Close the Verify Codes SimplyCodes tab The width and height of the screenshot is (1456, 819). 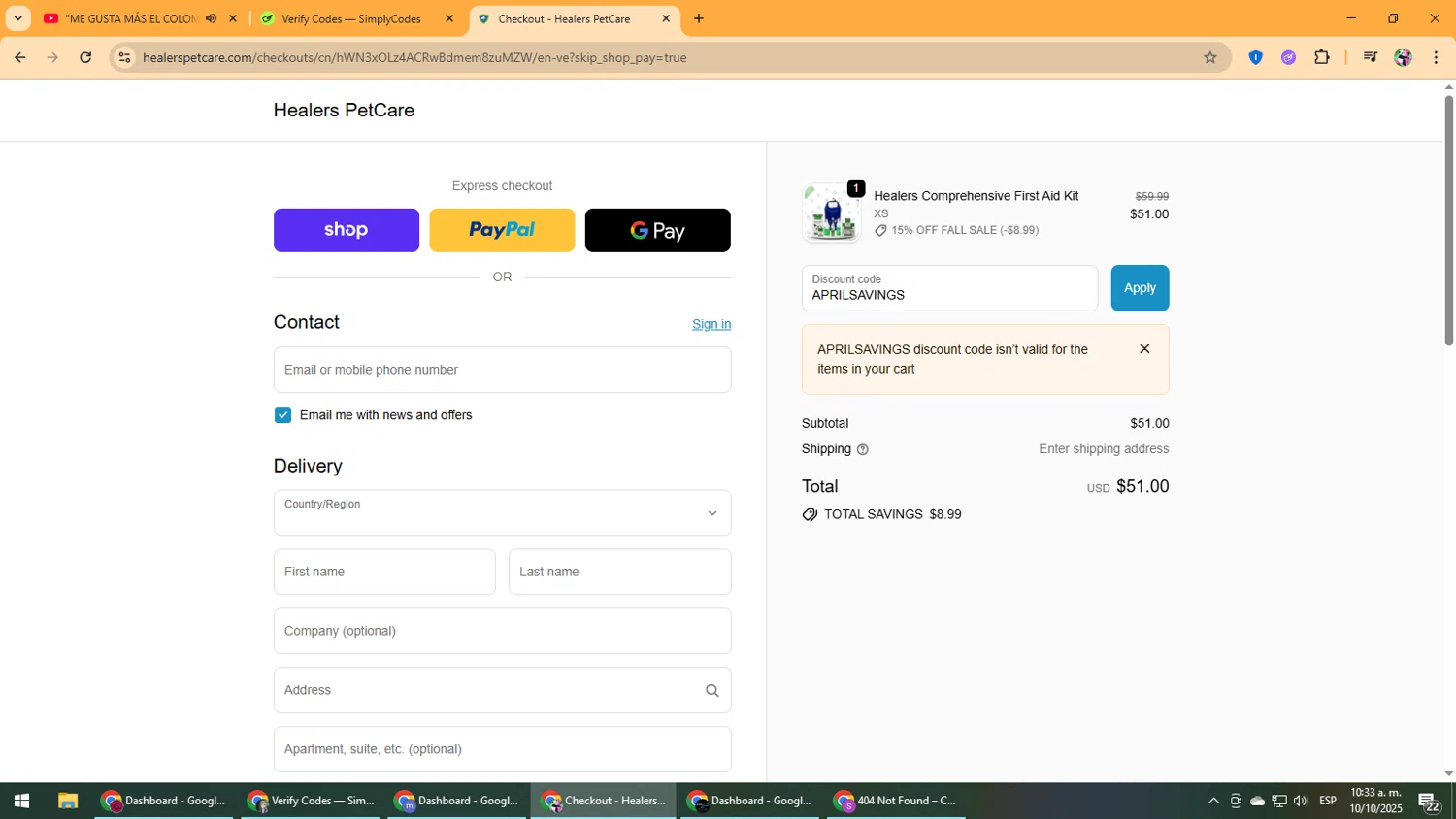pos(448,18)
